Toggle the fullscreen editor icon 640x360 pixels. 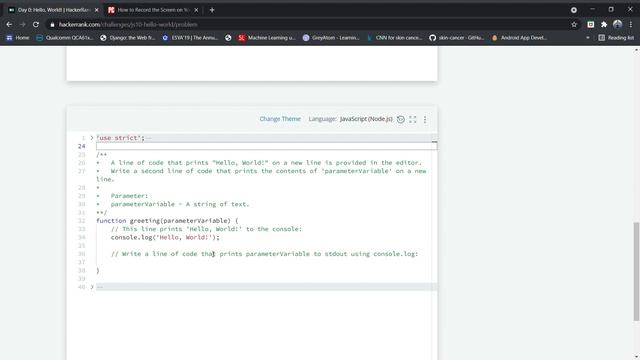tap(413, 119)
